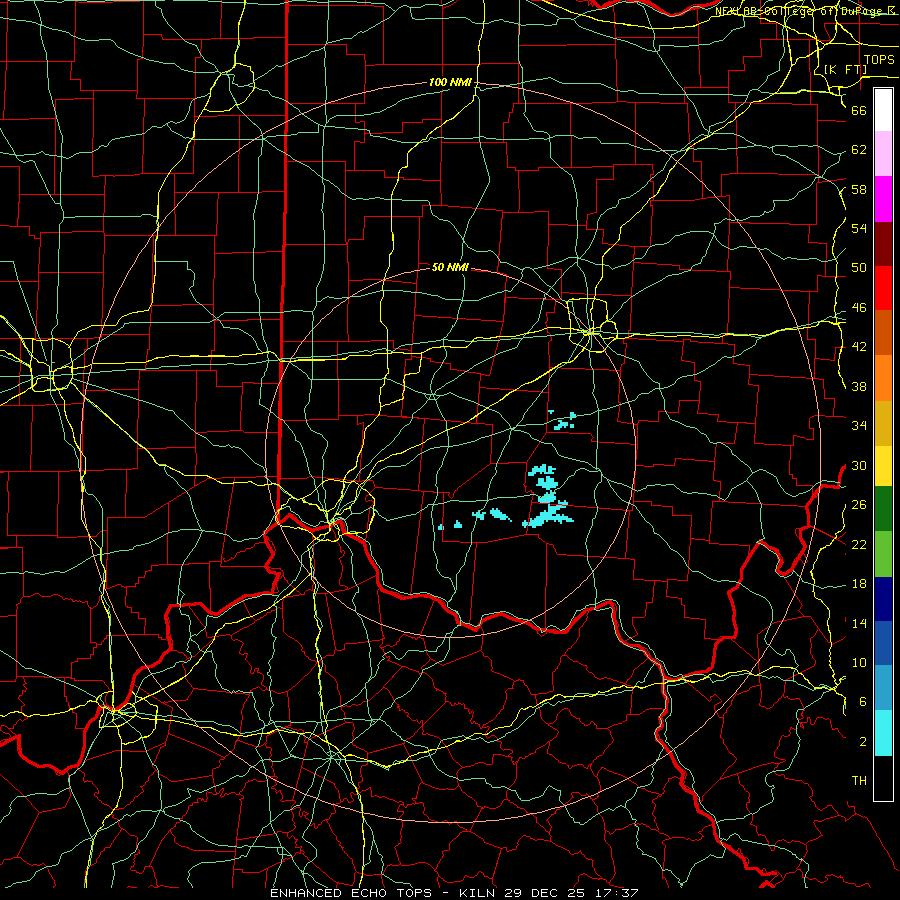Click the light green legend swatch
900x900 pixels.
pyautogui.click(x=883, y=554)
